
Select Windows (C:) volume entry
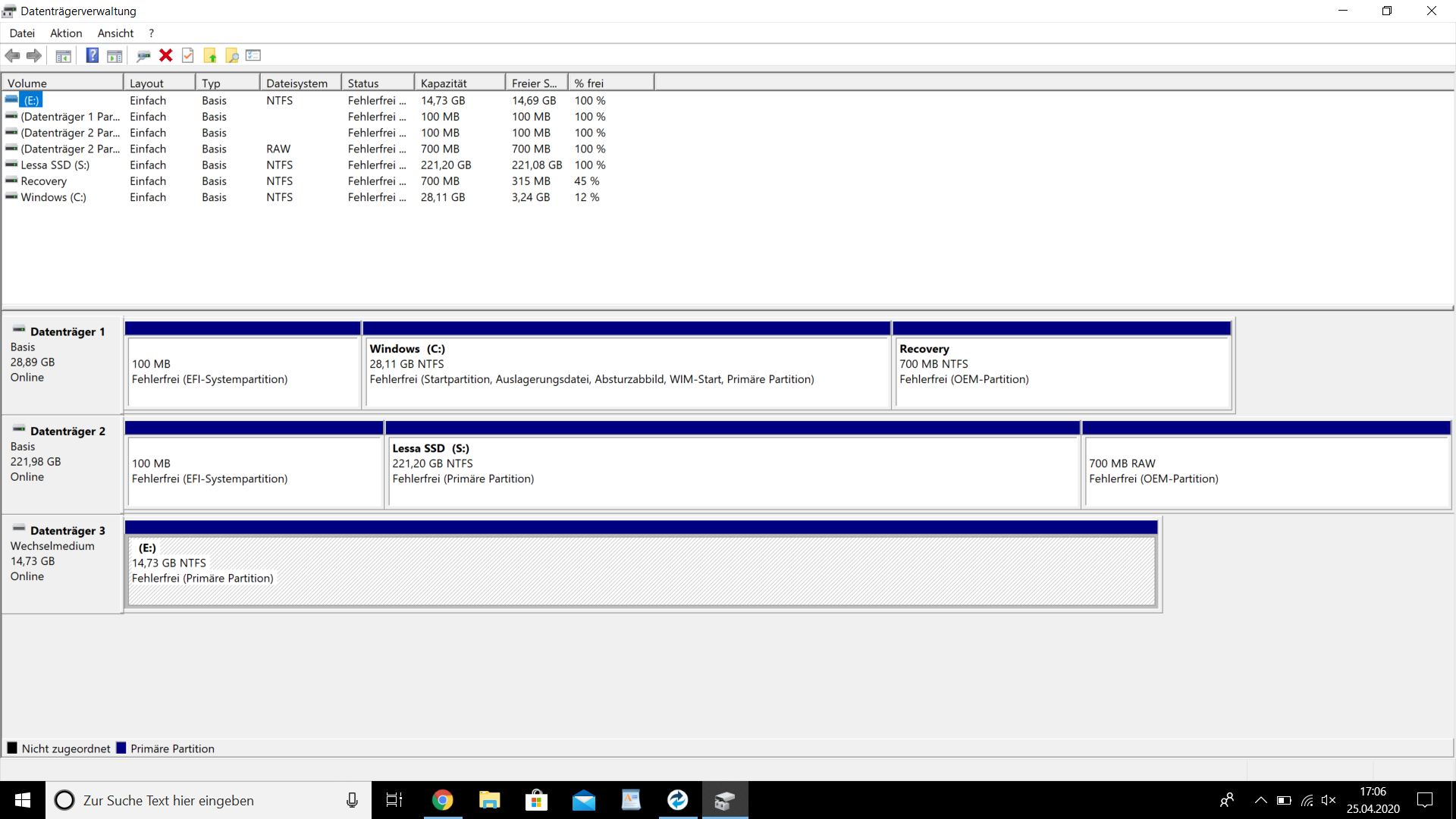click(x=53, y=197)
